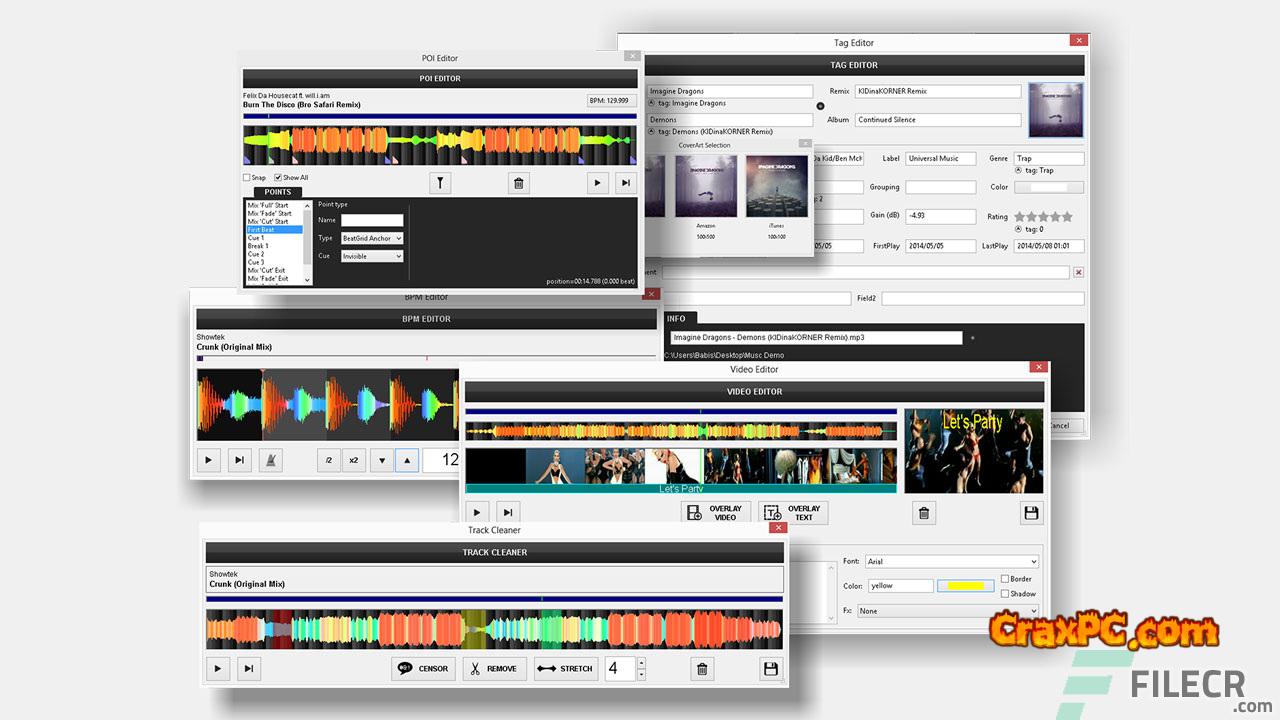Switch to the INFO tab in Tag Editor
The width and height of the screenshot is (1280, 720).
[x=676, y=319]
